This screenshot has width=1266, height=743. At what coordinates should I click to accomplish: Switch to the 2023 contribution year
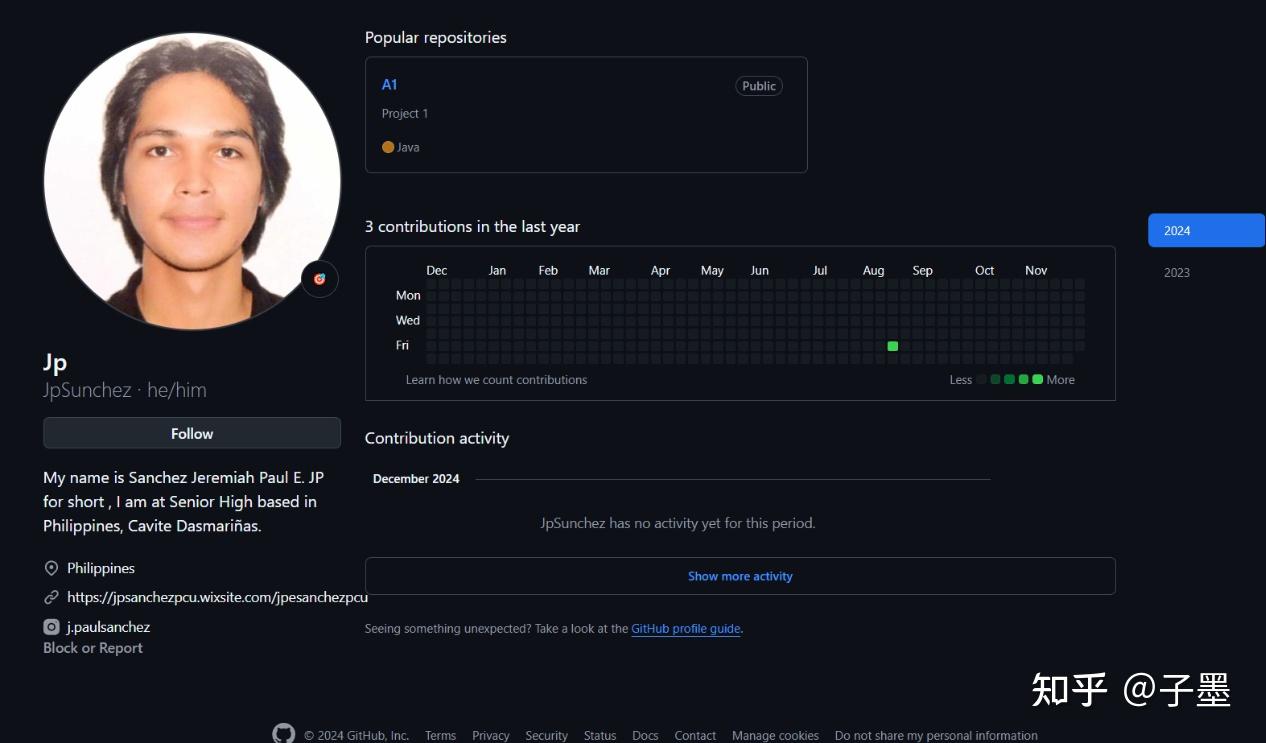coord(1177,272)
